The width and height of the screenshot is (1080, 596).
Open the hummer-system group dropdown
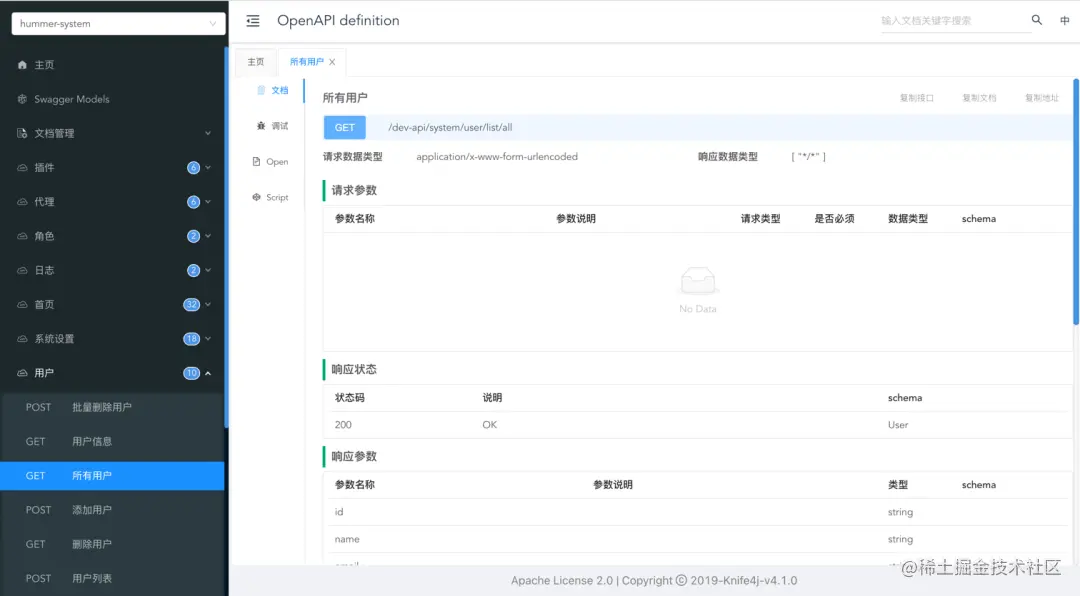pos(118,23)
